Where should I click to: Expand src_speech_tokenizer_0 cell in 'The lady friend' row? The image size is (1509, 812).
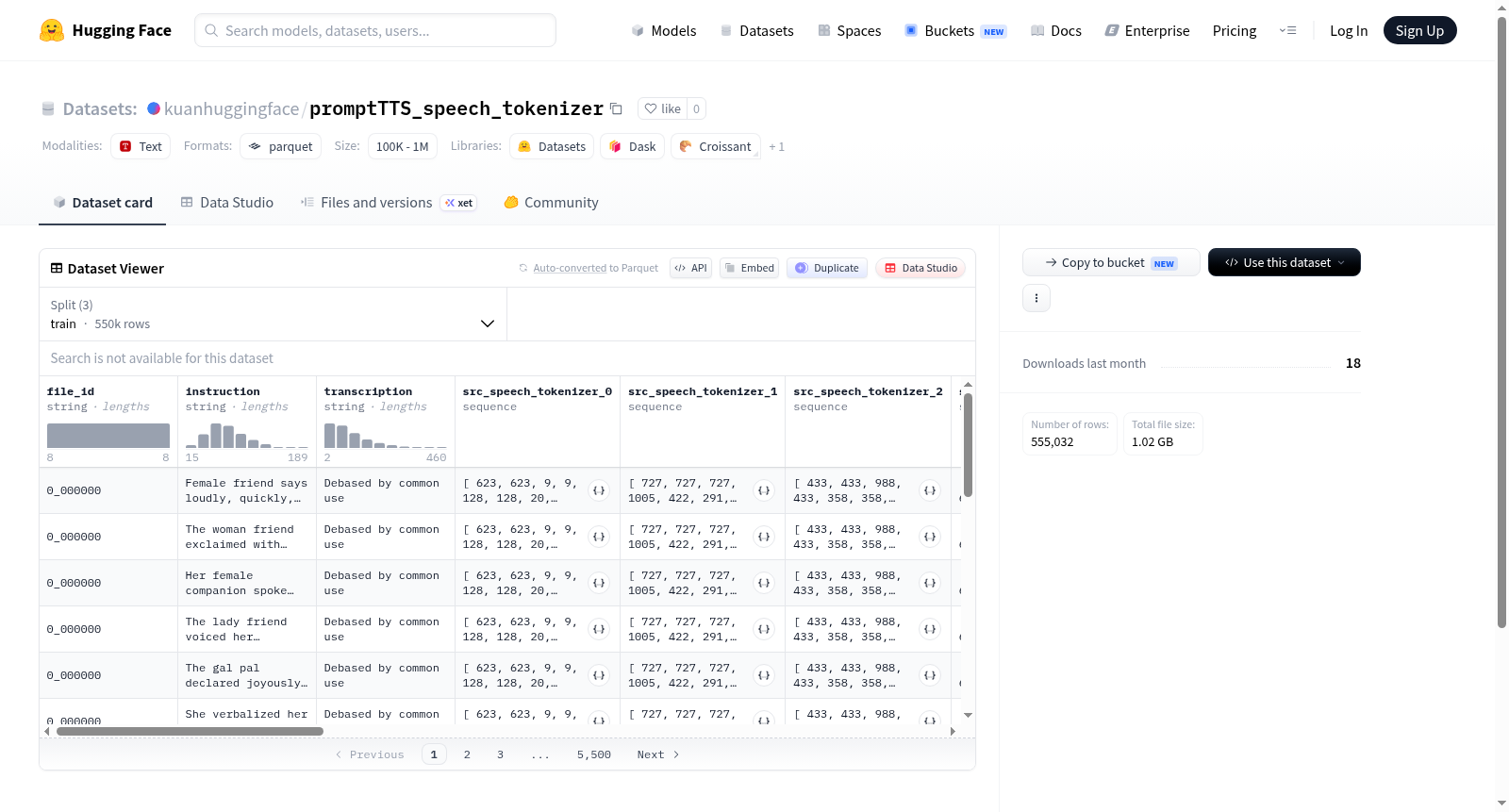(599, 629)
